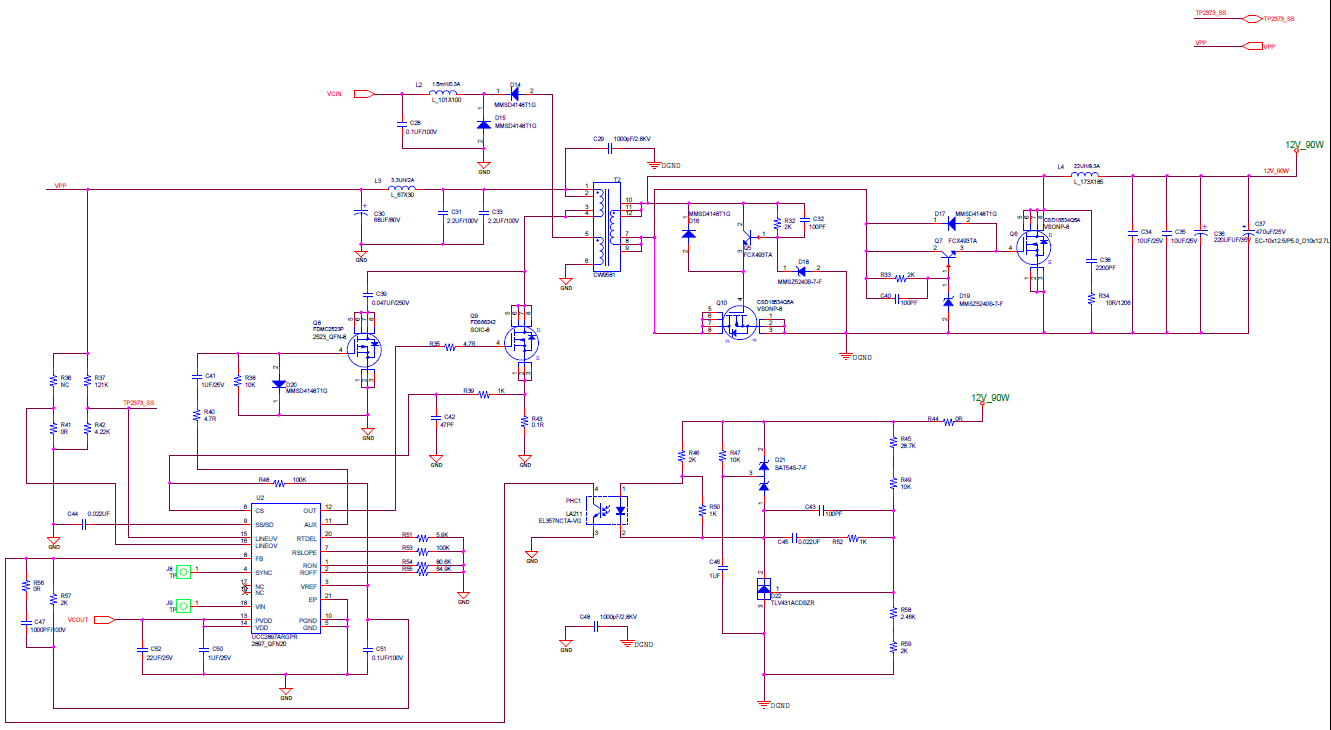Viewport: 1331px width, 730px height.
Task: Click the 22UH/9.3A inductor value
Action: coord(1087,165)
